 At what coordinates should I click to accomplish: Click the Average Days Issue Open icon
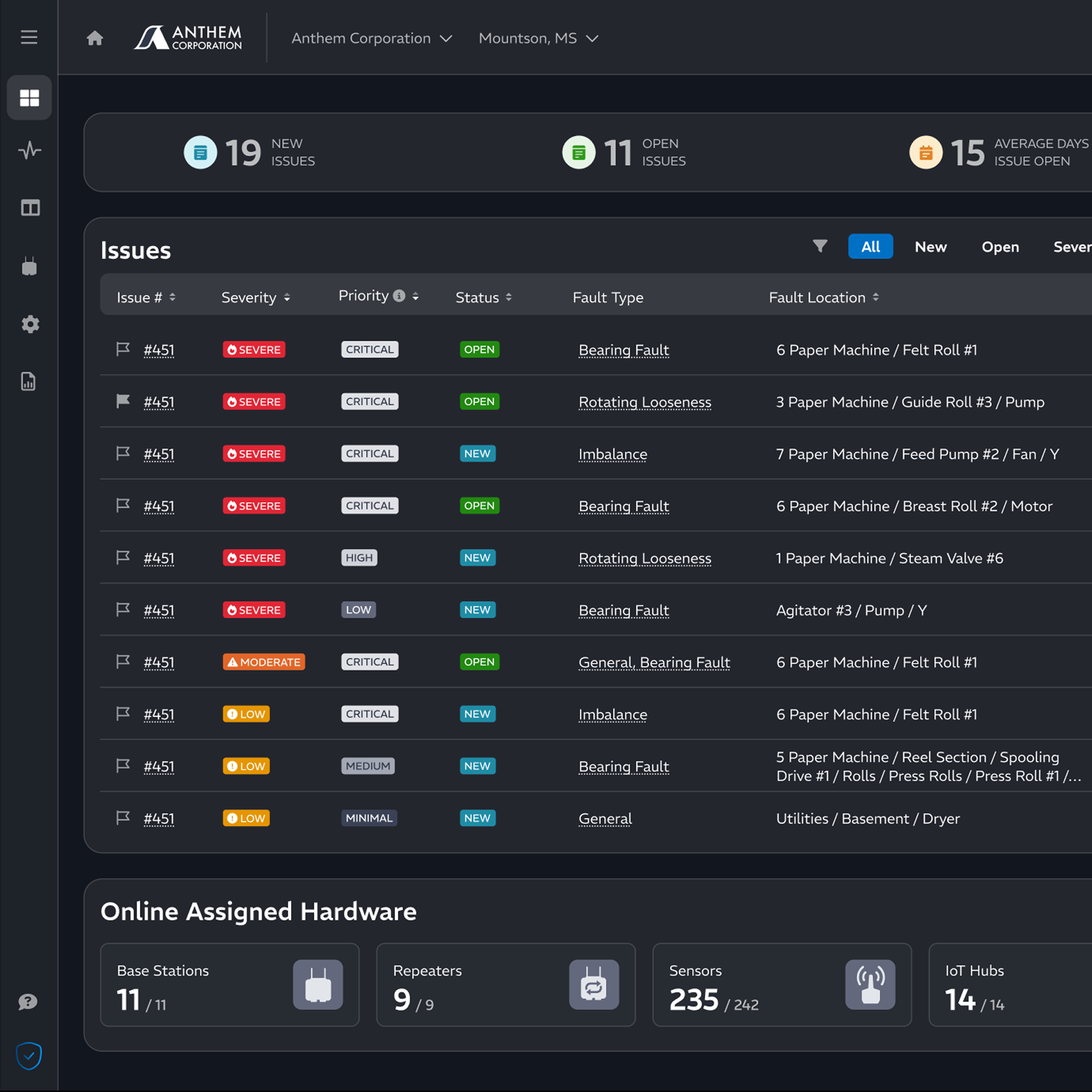[926, 153]
